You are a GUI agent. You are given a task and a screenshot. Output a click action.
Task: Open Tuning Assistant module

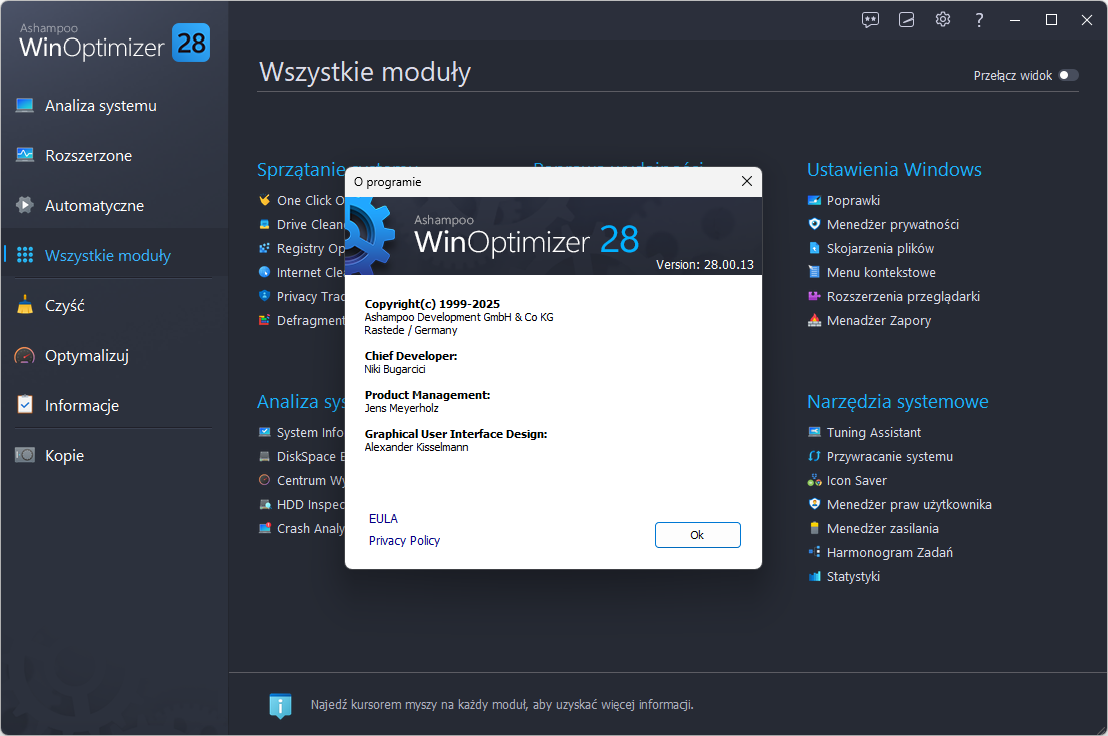873,432
